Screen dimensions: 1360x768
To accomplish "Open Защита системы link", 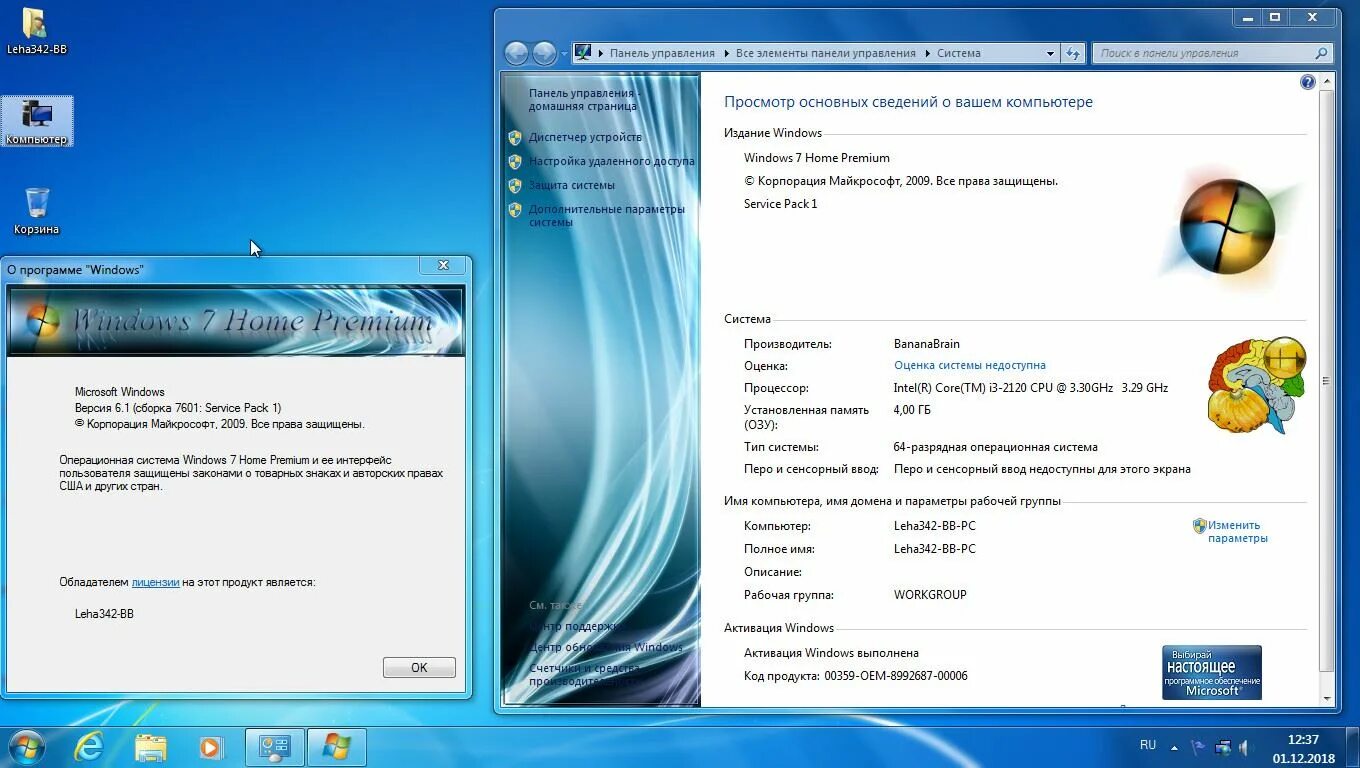I will 572,185.
